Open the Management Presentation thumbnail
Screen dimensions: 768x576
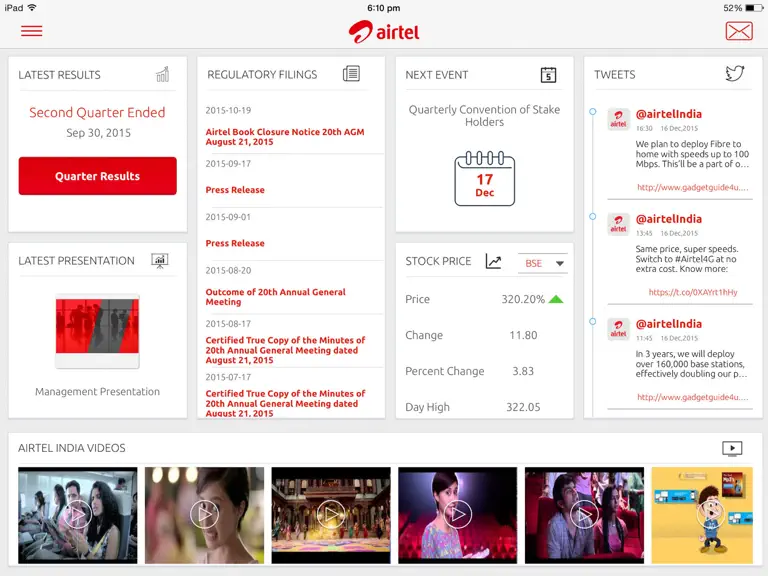click(x=97, y=331)
